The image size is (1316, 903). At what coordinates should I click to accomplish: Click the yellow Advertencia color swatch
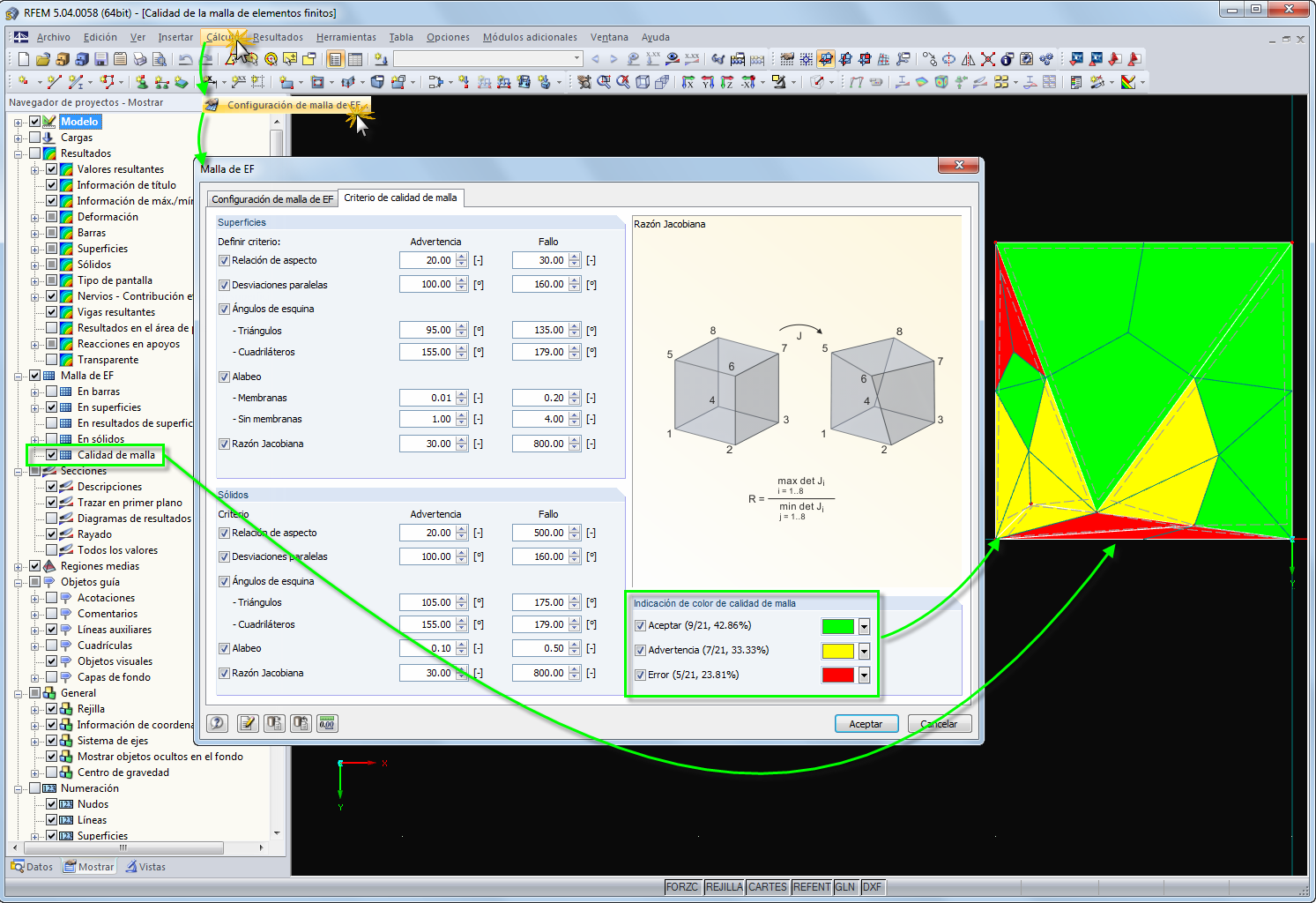[x=837, y=651]
